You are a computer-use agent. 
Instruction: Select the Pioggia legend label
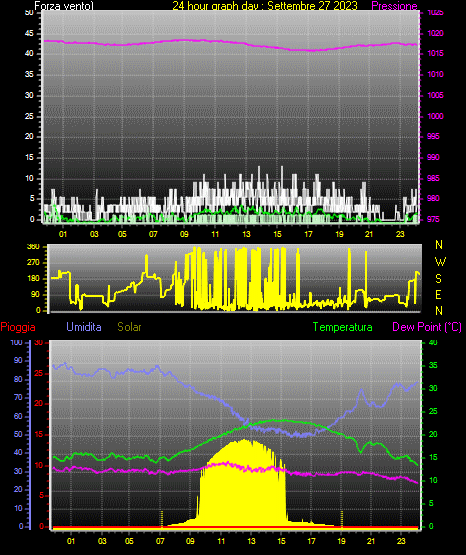point(18,327)
